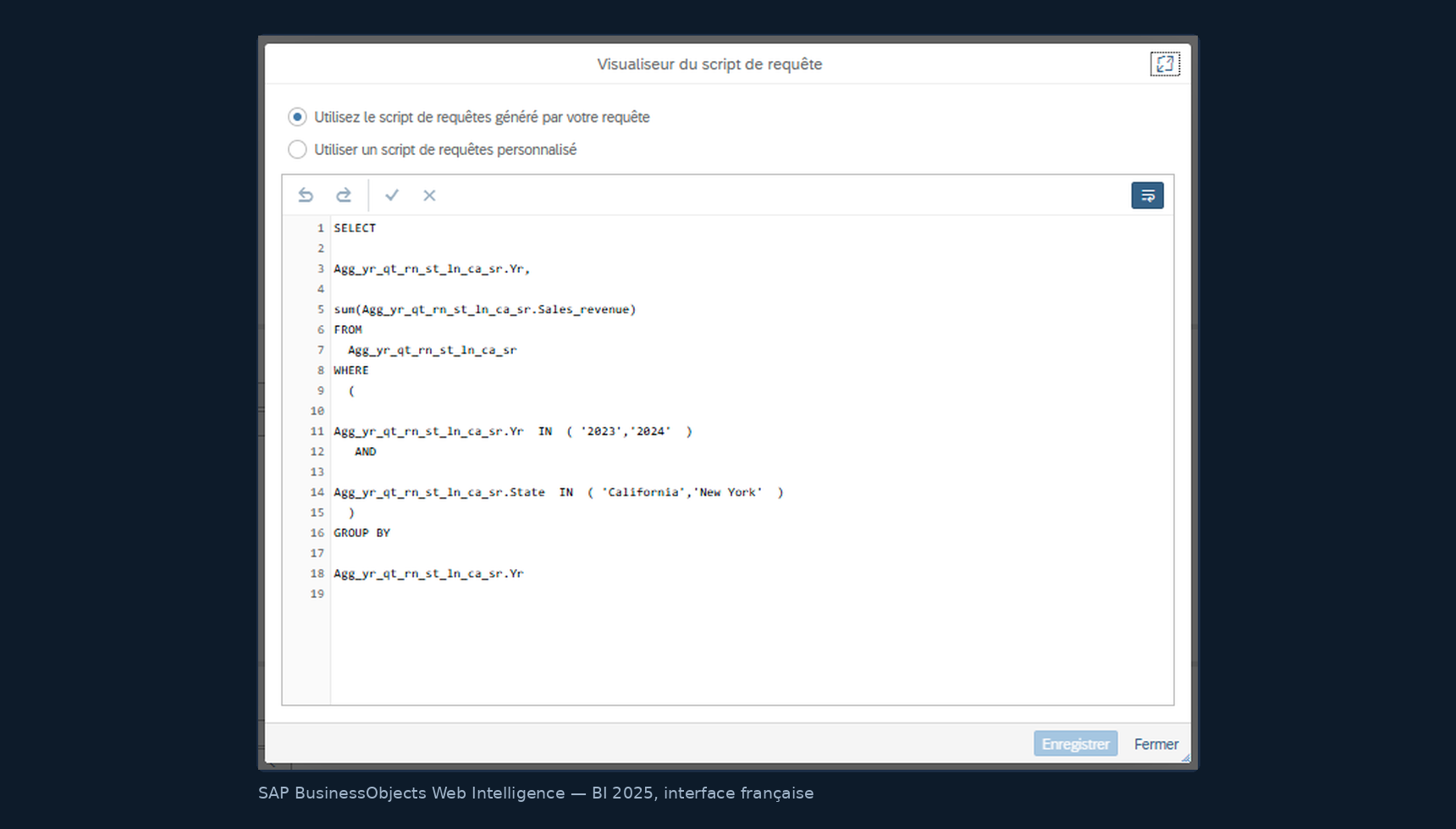The height and width of the screenshot is (829, 1456).
Task: Click the Enregistrer button
Action: pos(1075,743)
